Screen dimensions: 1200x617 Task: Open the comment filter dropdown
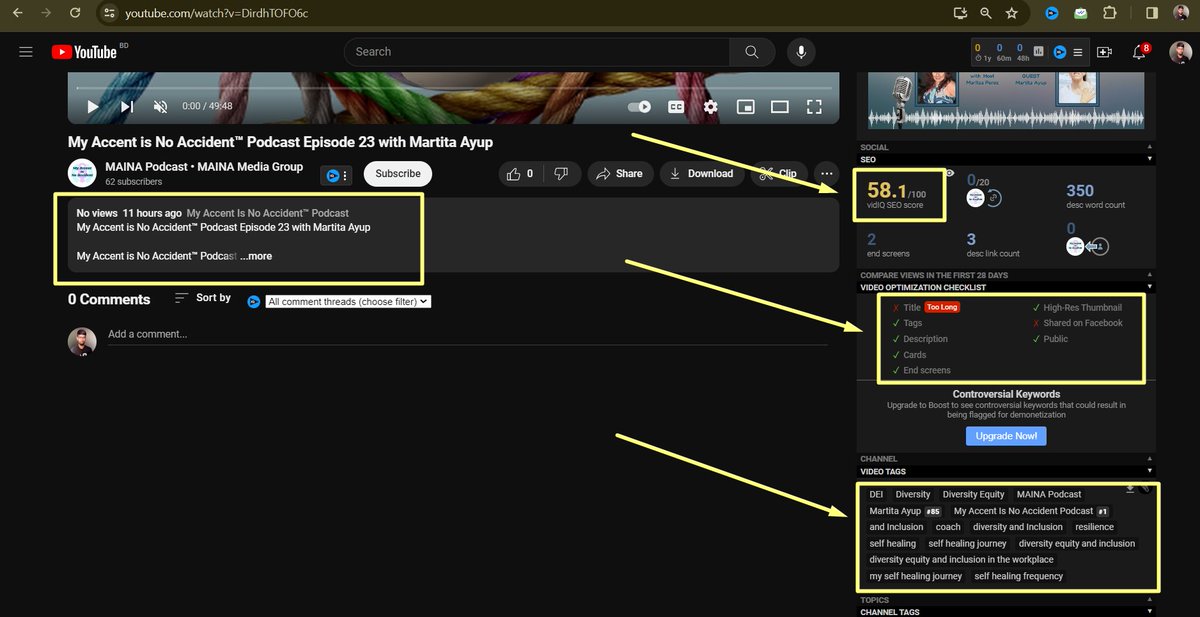click(x=348, y=300)
